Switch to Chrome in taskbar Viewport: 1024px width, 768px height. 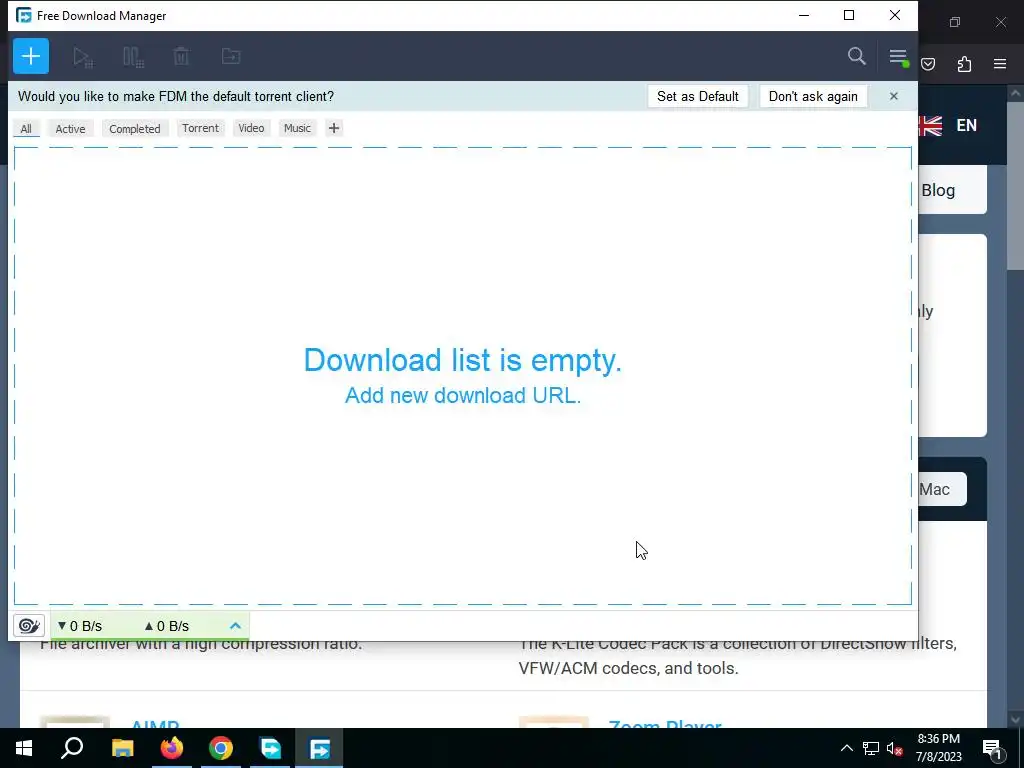[221, 748]
